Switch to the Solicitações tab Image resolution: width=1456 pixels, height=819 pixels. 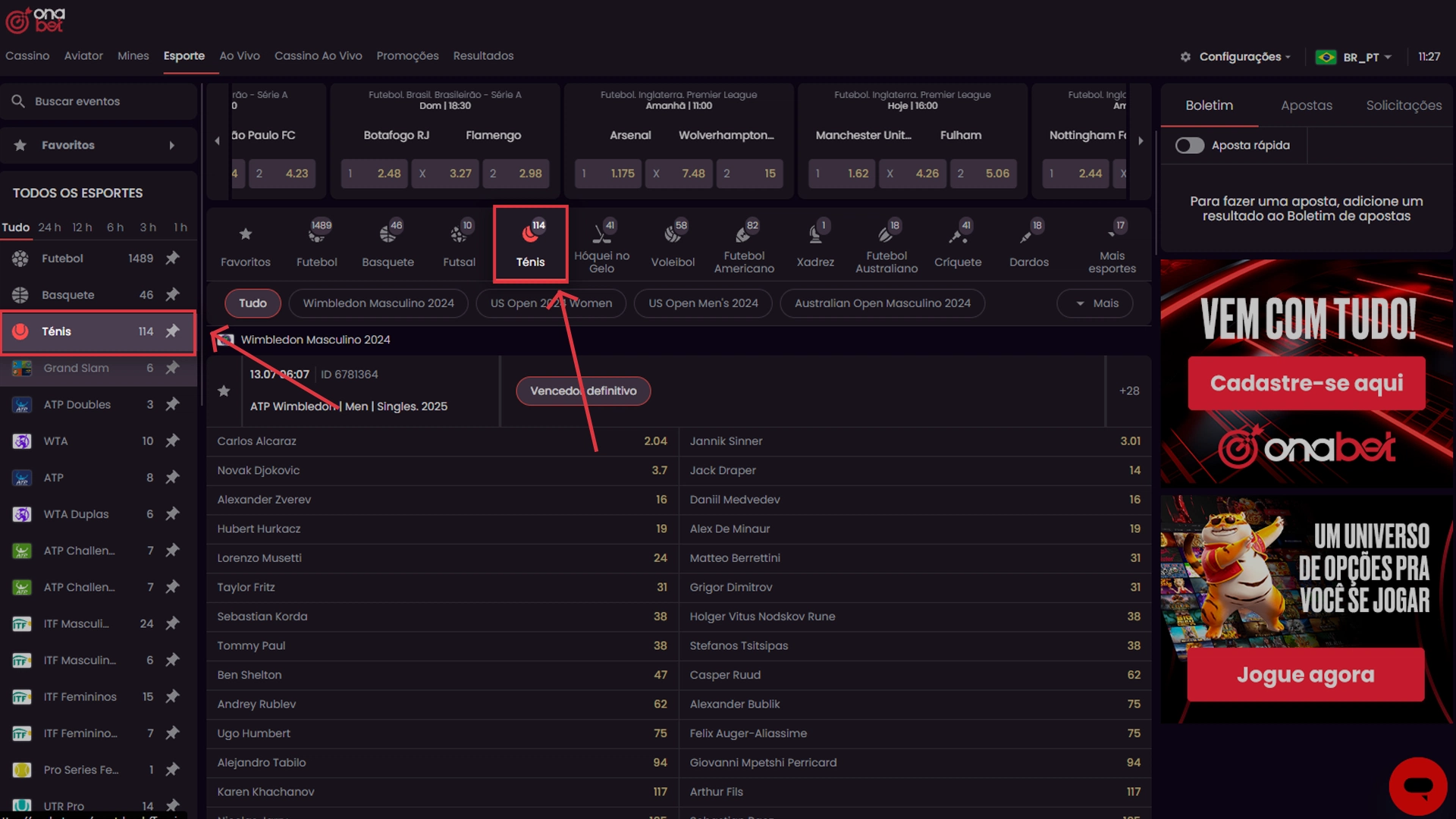coord(1404,105)
